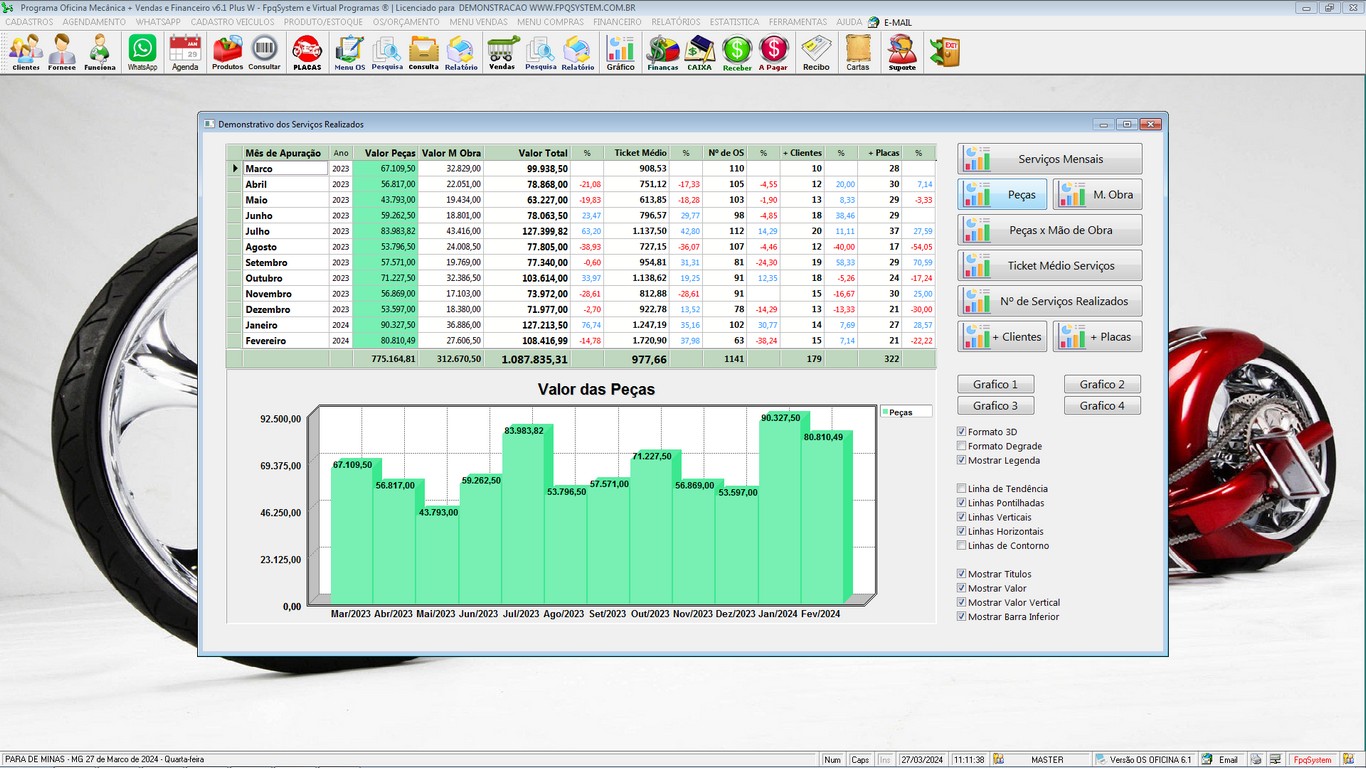Screen dimensions: 1366x768
Task: Enable Formato Degrade checkbox
Action: point(962,446)
